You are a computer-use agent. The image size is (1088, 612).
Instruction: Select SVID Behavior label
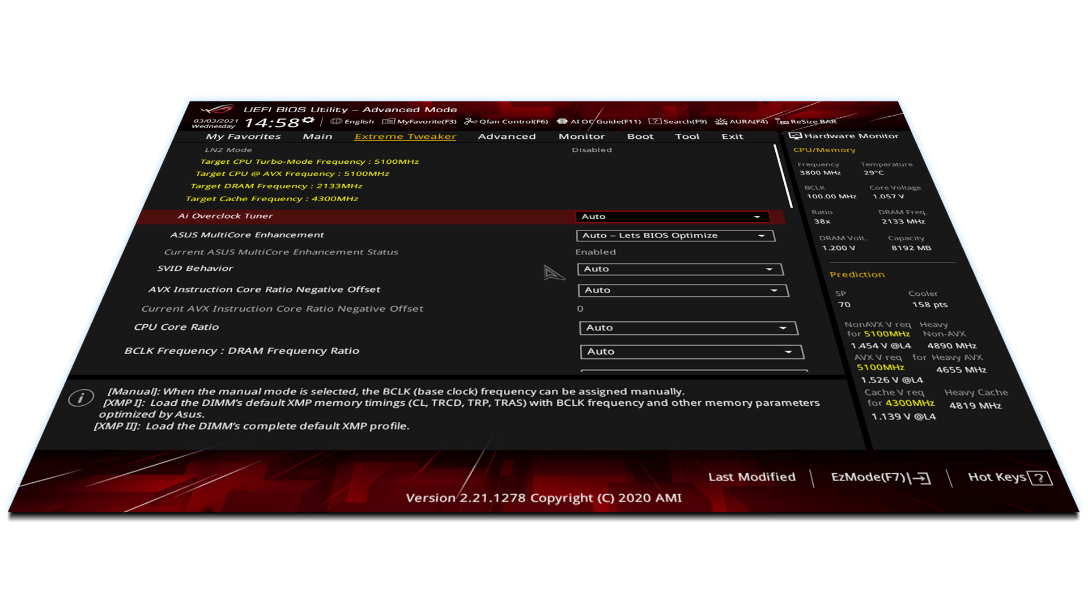point(195,269)
